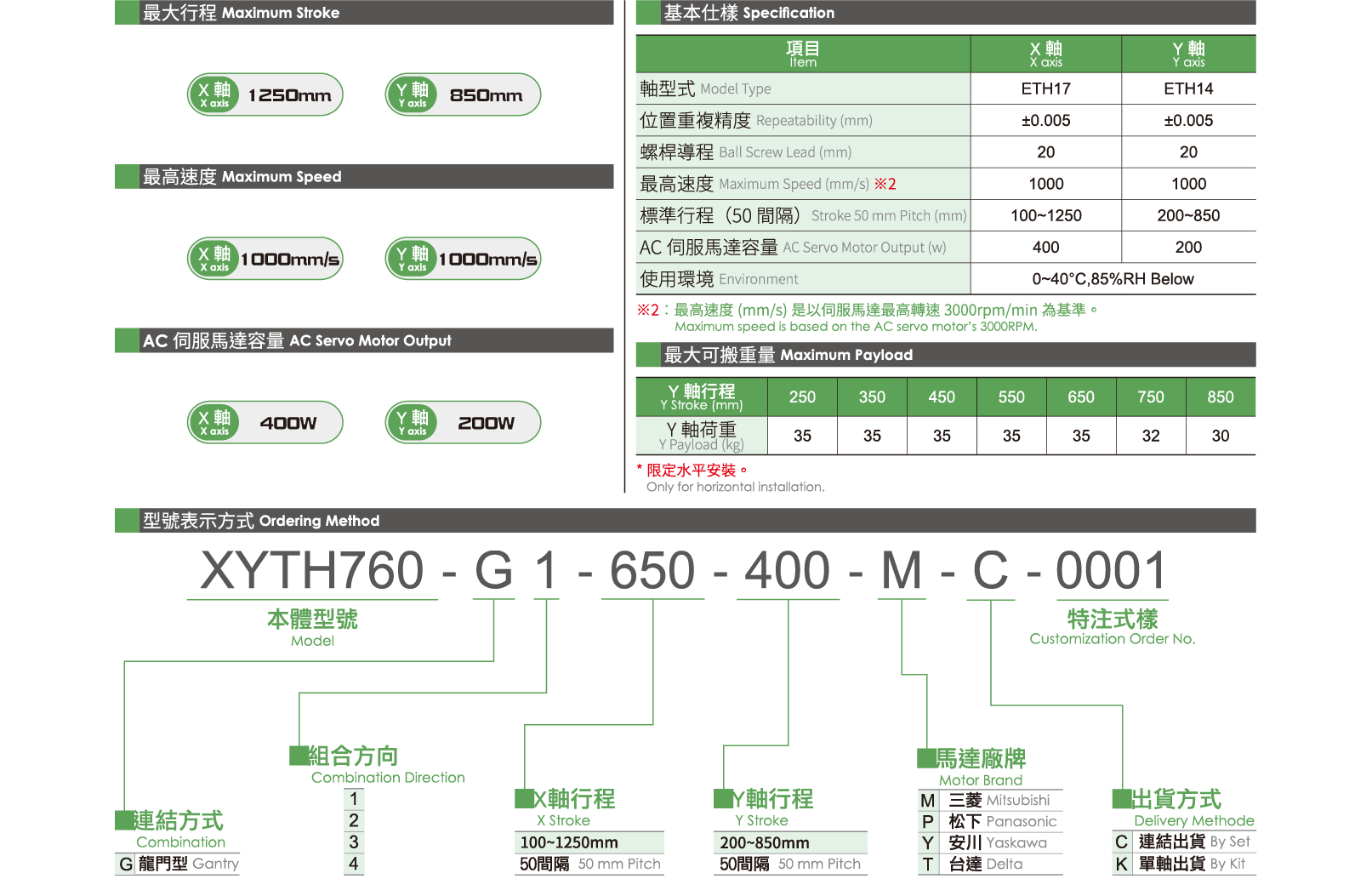Click the ETH17 model type cell
The width and height of the screenshot is (1372, 896).
(1046, 88)
